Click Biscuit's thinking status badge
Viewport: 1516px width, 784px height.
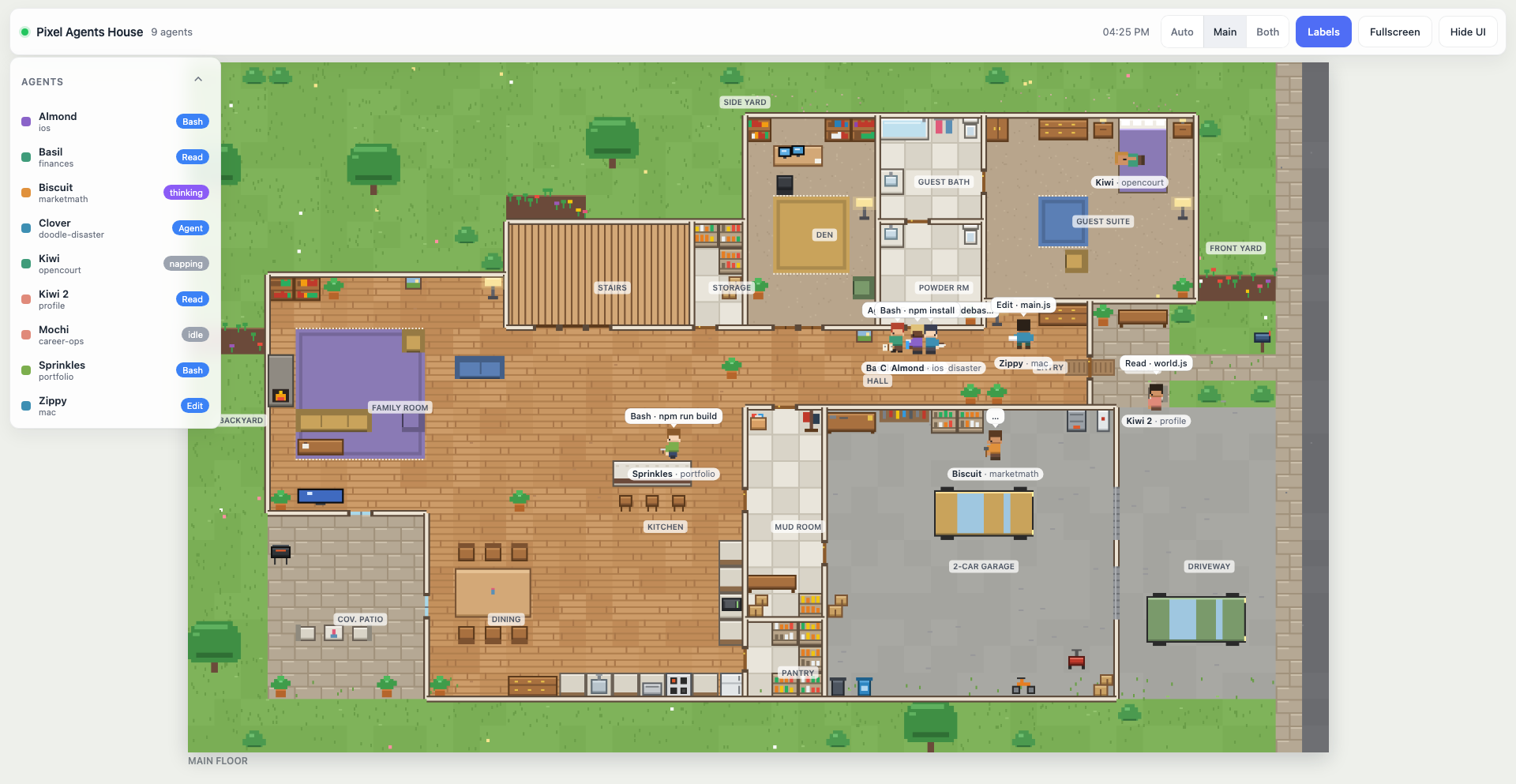point(186,193)
